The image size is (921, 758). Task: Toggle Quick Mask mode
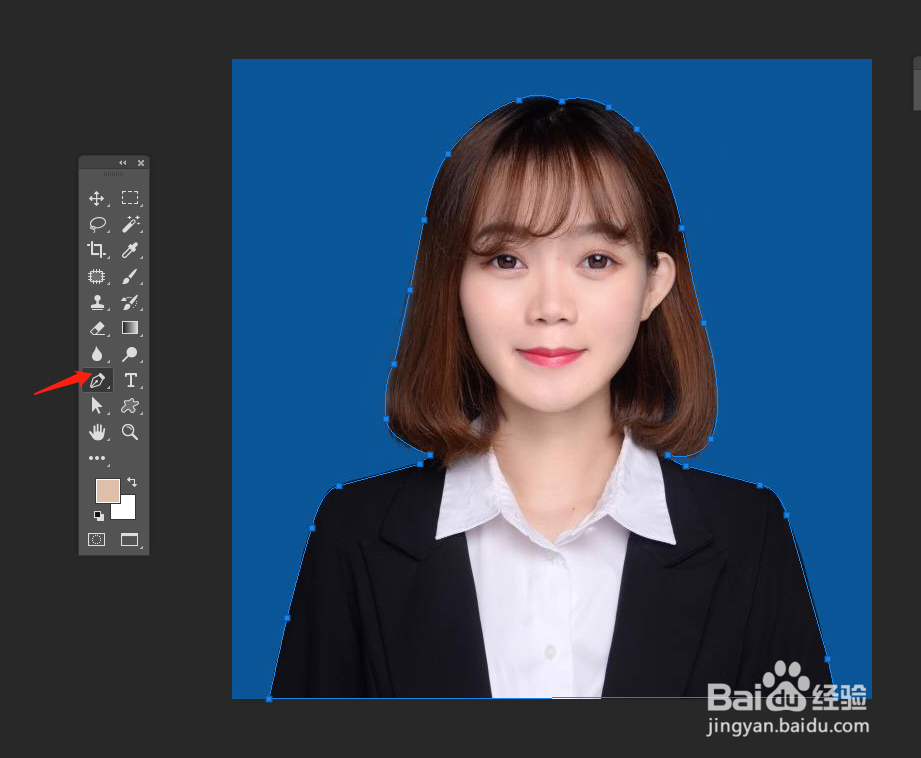[x=96, y=539]
